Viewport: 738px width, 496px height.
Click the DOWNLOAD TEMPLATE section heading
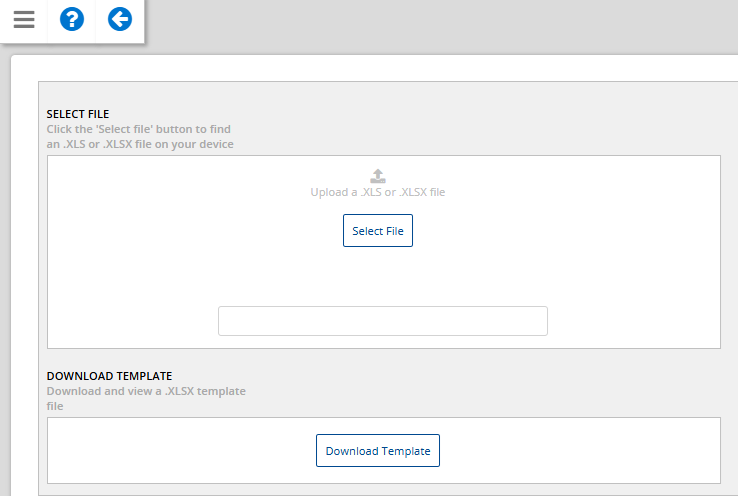pyautogui.click(x=109, y=376)
